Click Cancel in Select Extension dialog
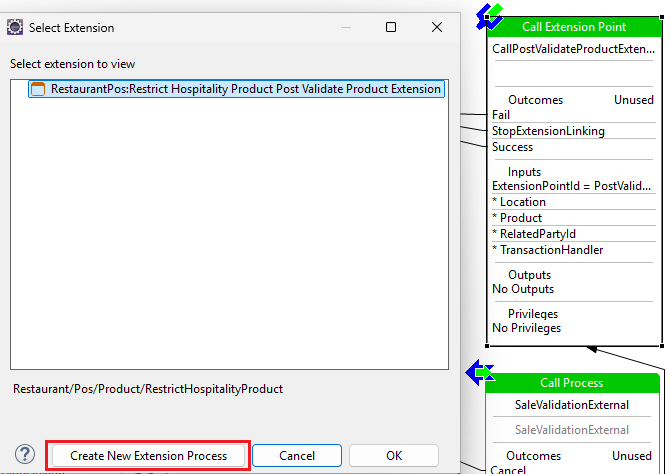670x474 pixels. 297,456
